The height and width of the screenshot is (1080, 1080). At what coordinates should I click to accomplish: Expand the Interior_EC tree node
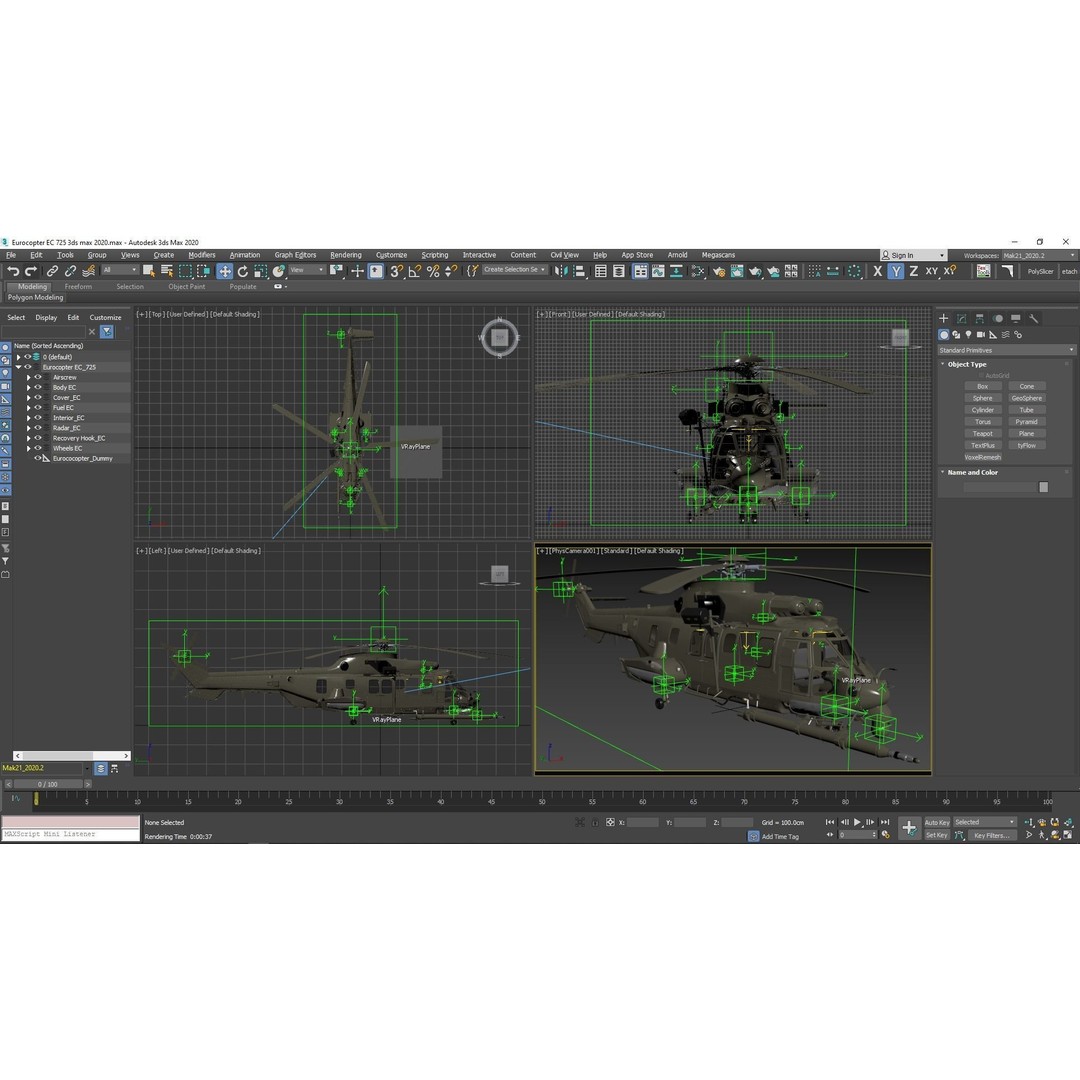click(x=29, y=418)
